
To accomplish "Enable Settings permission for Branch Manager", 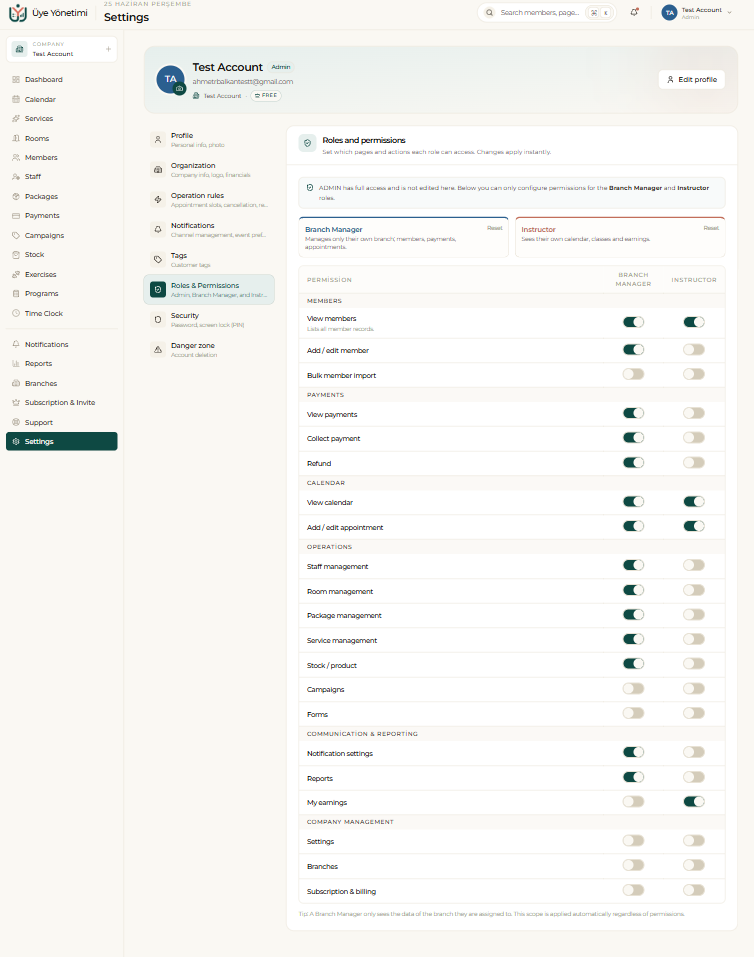I will [x=633, y=840].
